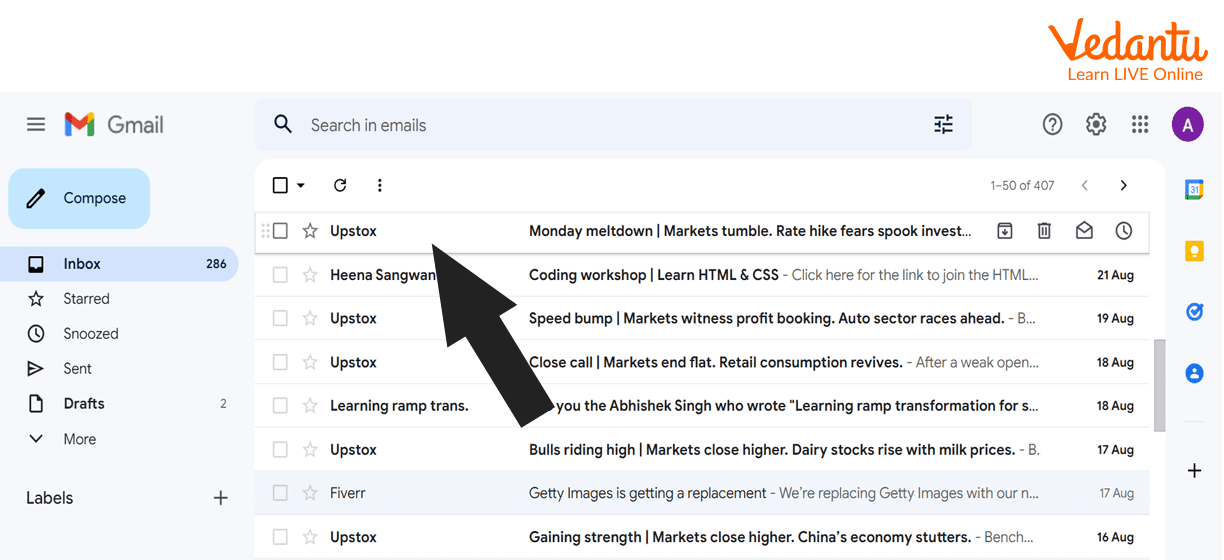This screenshot has height=560, width=1224.
Task: Snooze the Monday meltdown email
Action: coord(1124,231)
